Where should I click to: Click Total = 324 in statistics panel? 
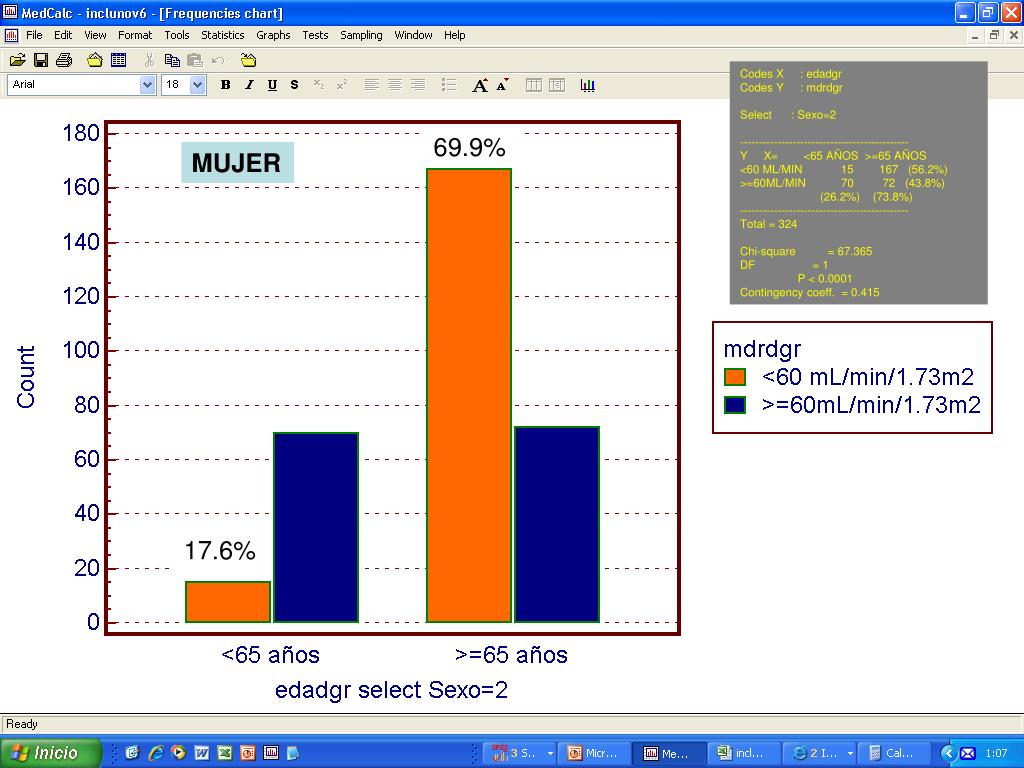click(769, 224)
